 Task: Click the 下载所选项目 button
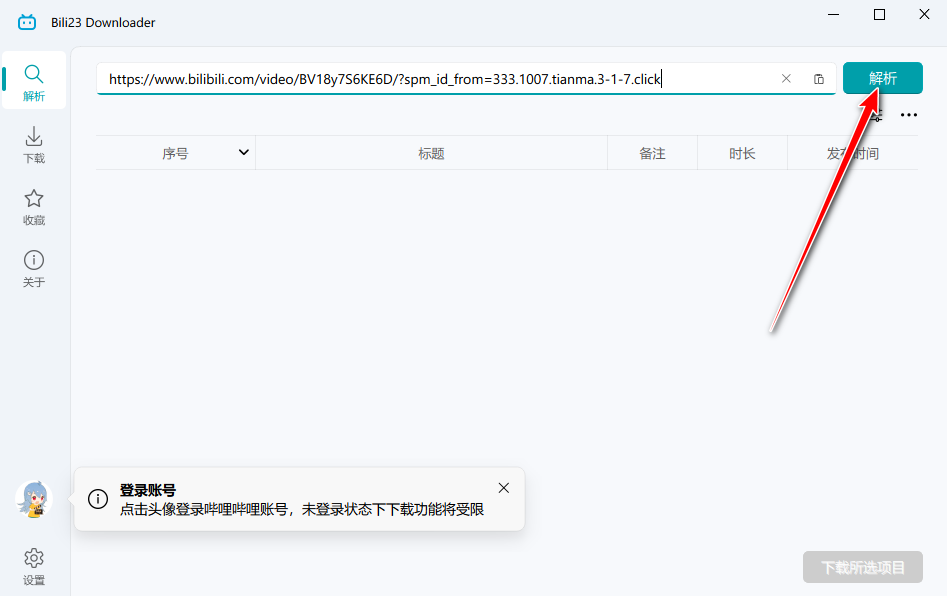pos(862,567)
